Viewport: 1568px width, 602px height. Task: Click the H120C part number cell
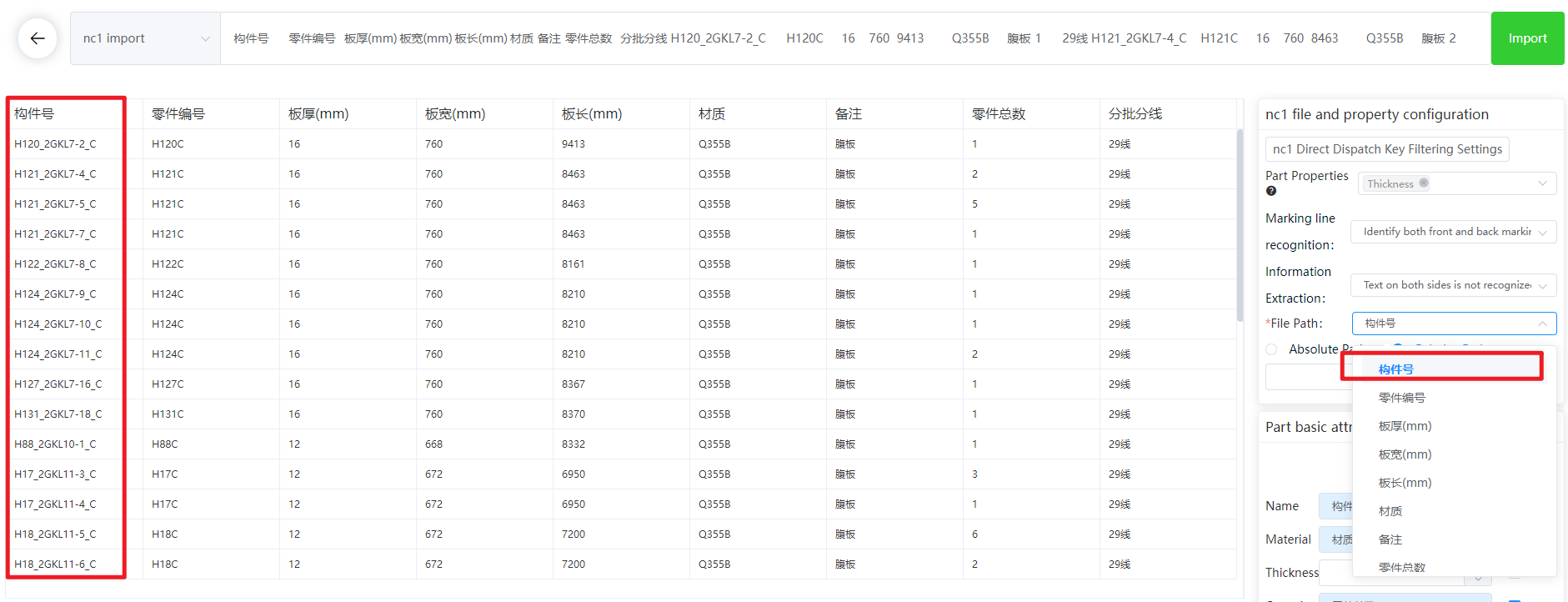tap(211, 144)
